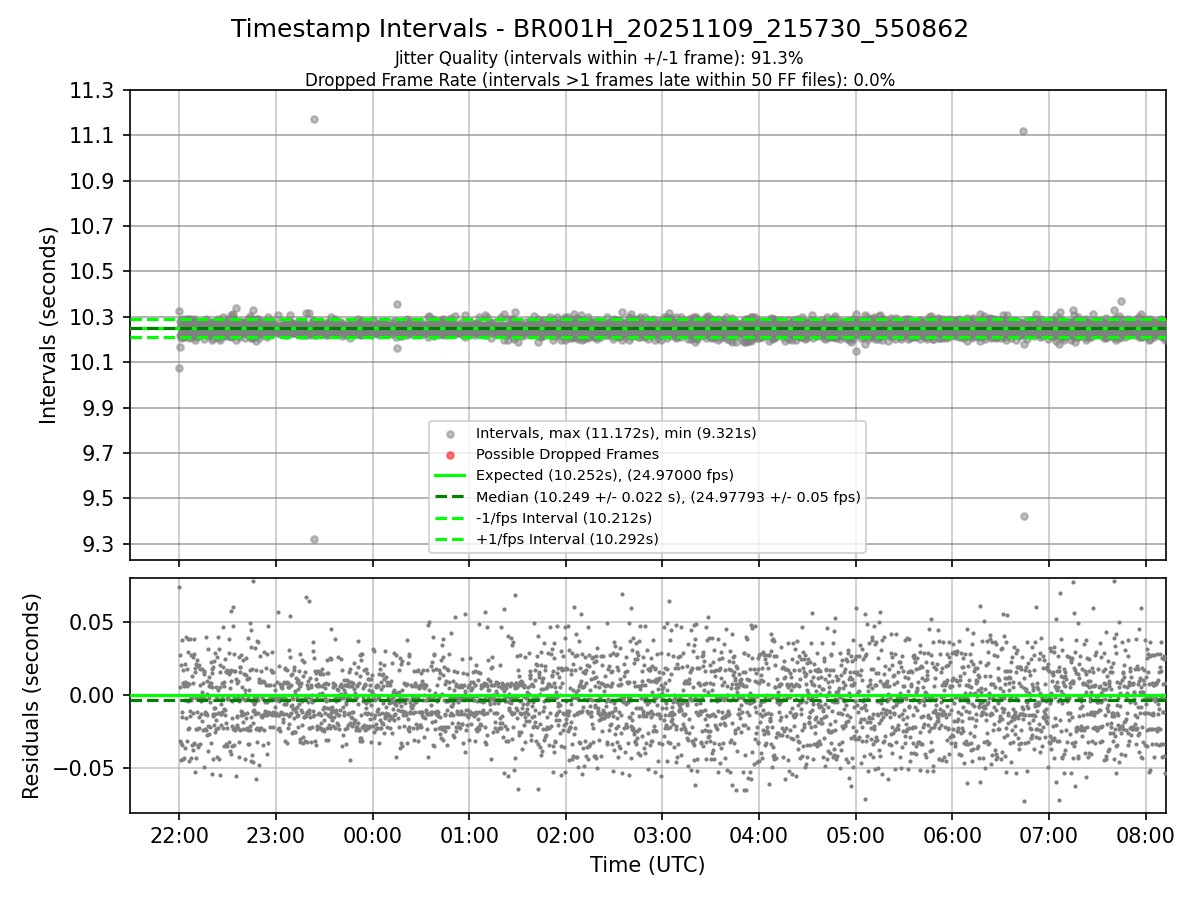Click the '00:00' x-axis tick label
The width and height of the screenshot is (1200, 900).
point(373,835)
